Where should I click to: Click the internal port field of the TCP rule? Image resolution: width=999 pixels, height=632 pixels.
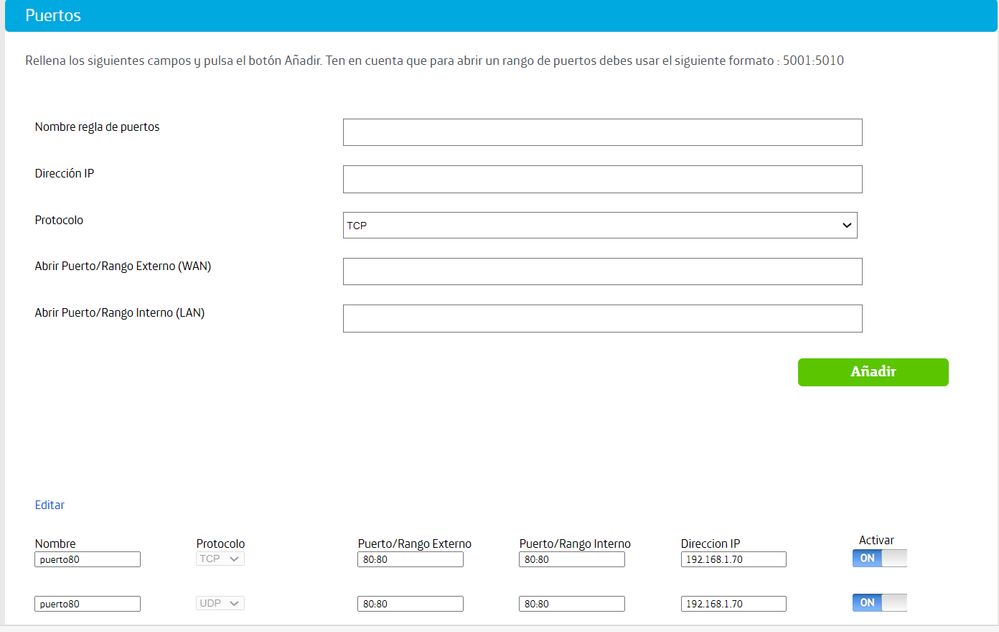point(572,560)
